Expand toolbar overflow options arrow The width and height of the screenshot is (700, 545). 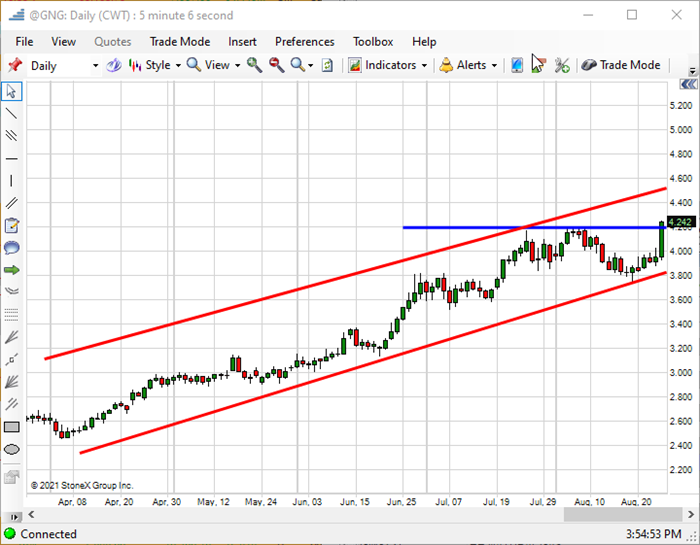pos(692,71)
